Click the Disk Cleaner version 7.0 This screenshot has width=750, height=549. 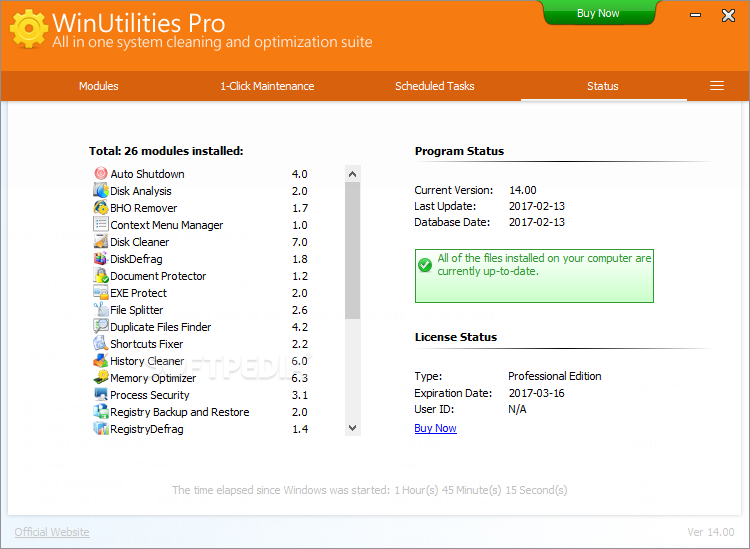click(299, 242)
